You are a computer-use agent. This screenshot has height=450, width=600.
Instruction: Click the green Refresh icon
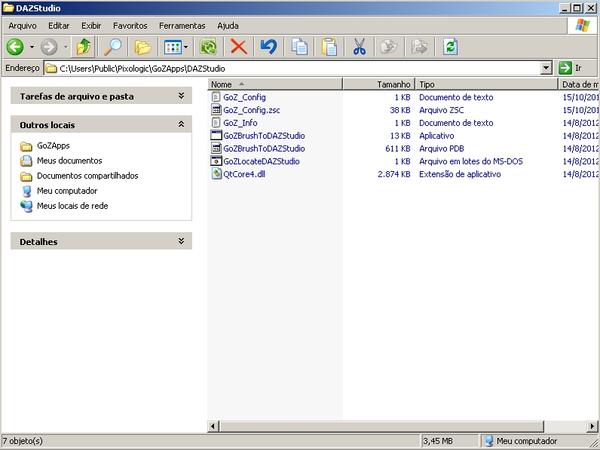click(450, 47)
